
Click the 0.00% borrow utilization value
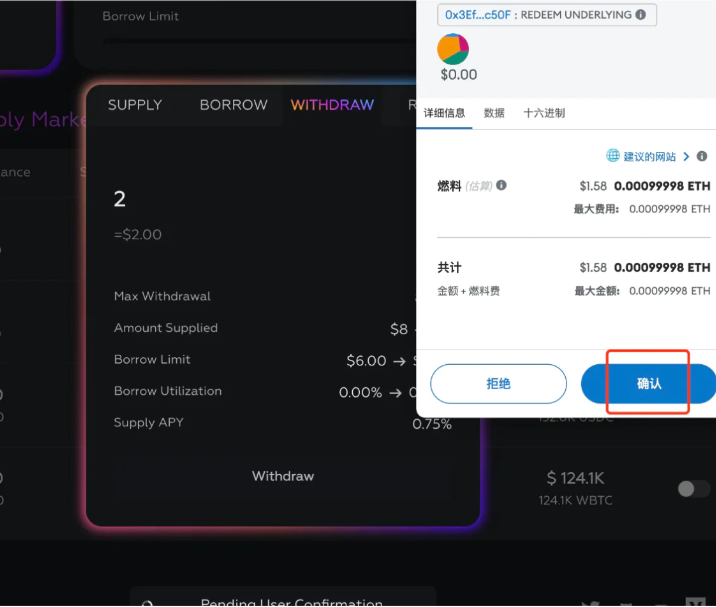click(x=360, y=392)
